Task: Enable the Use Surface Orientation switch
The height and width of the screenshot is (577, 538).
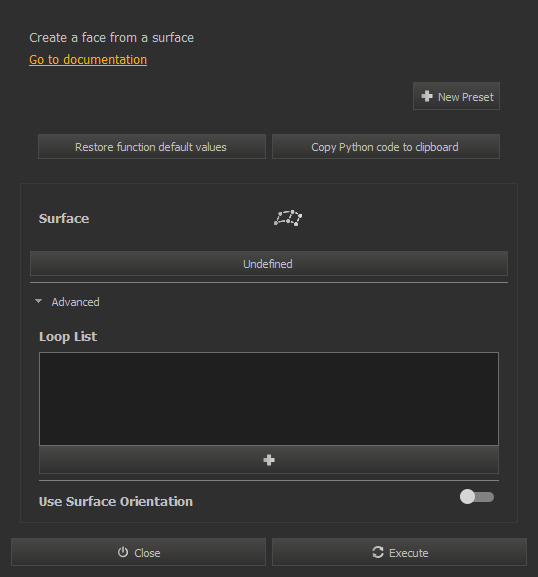Action: (x=477, y=497)
